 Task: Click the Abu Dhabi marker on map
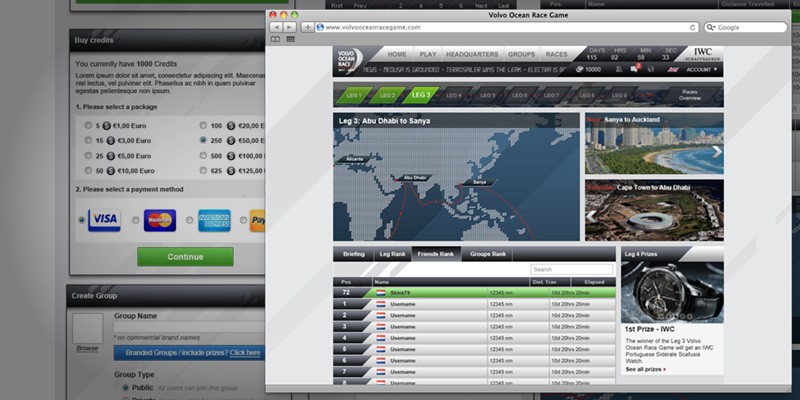click(x=412, y=178)
